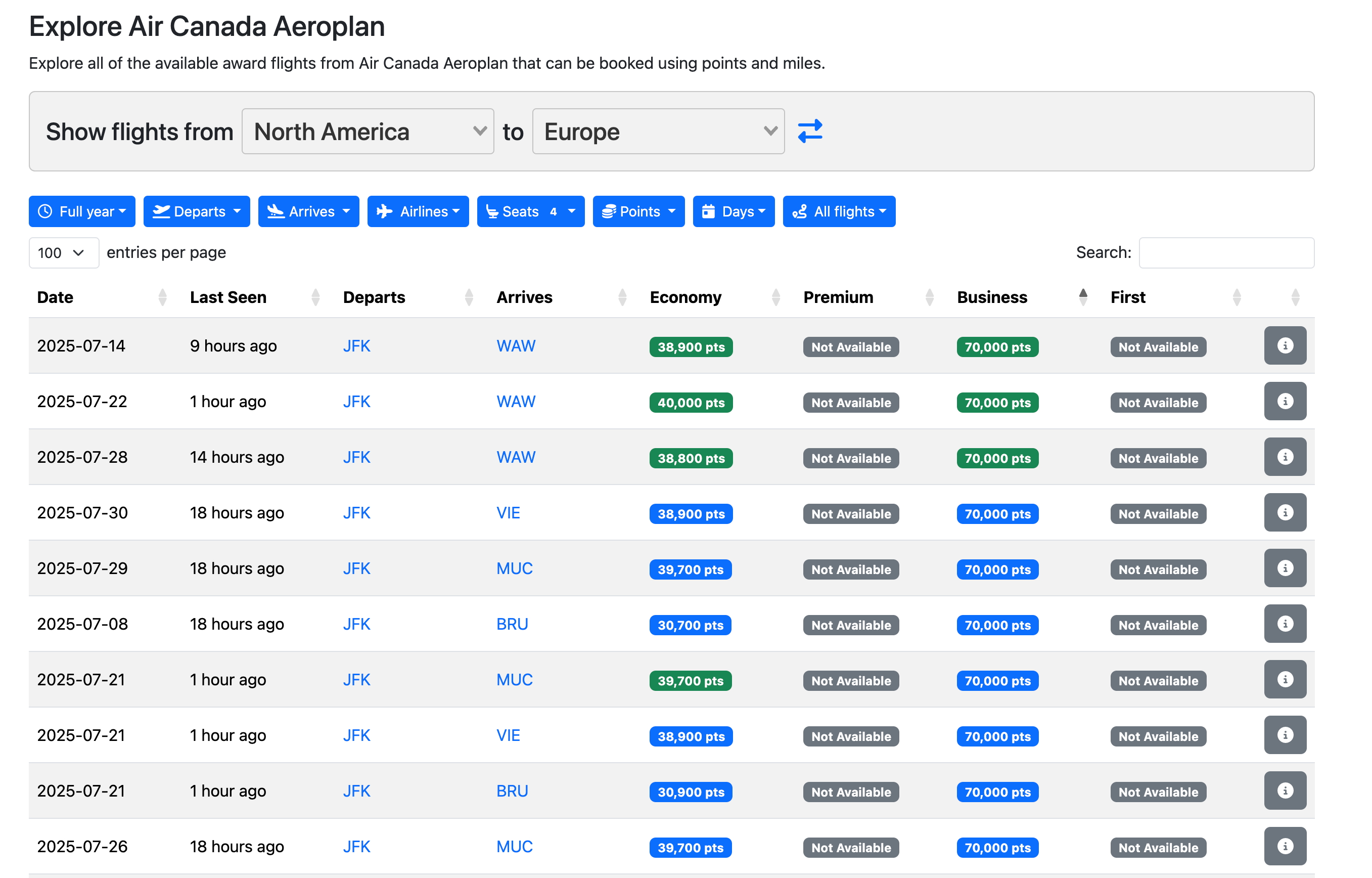Viewport: 1372px width, 878px height.
Task: Click First Not Available badge for 2025-07-29
Action: pos(1158,569)
